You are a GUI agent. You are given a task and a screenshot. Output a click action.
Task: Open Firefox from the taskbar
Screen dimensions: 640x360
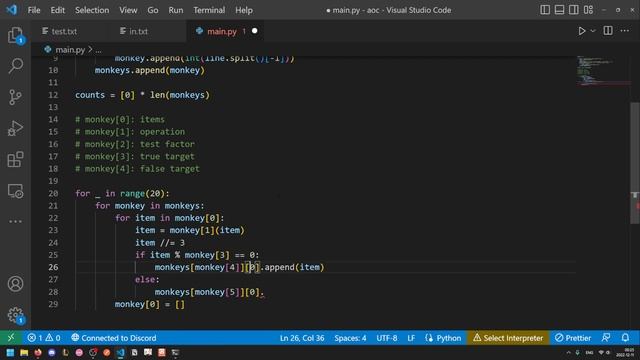tap(38, 352)
